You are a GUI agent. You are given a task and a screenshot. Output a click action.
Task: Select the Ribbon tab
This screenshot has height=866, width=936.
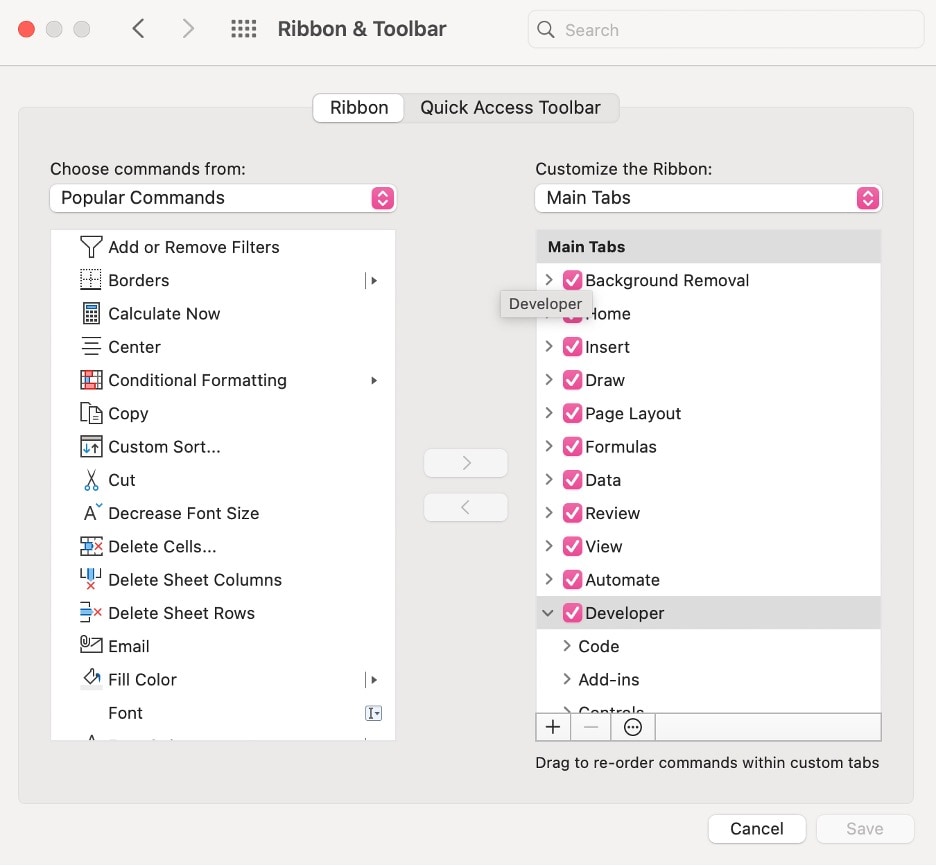tap(359, 108)
